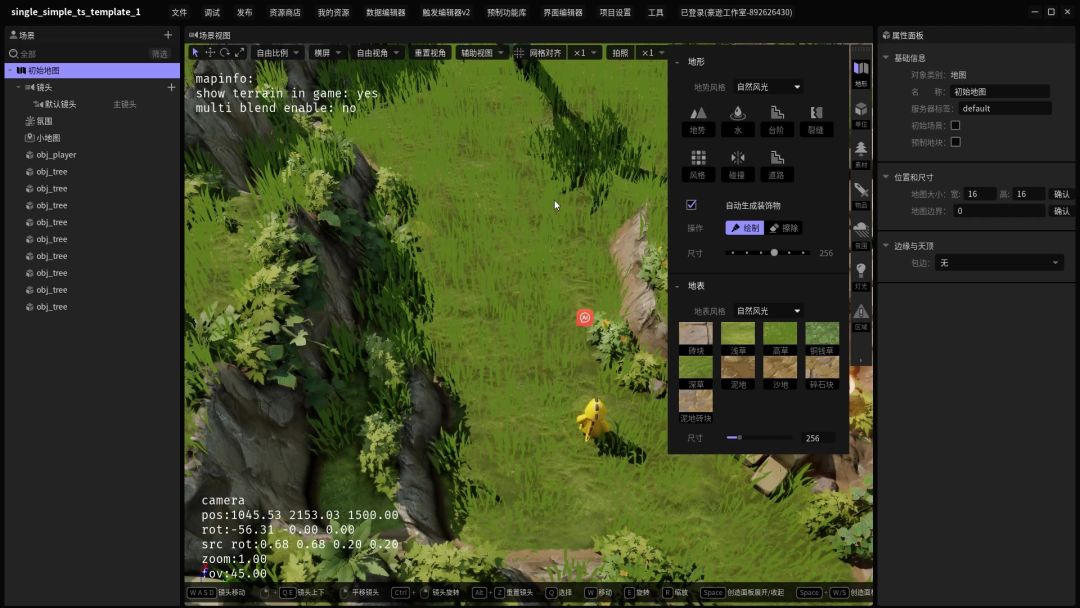1080x608 pixels.
Task: Click the 重置视角 button
Action: pyautogui.click(x=430, y=53)
